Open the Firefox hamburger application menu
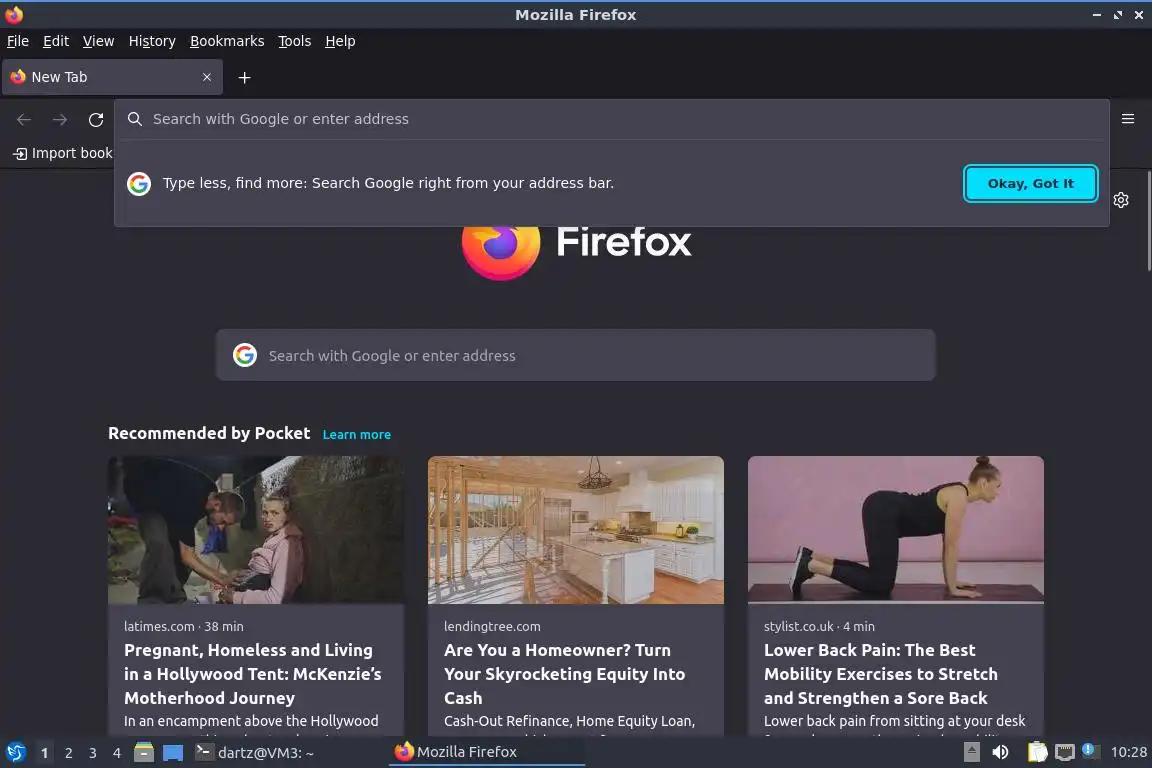 pos(1128,119)
